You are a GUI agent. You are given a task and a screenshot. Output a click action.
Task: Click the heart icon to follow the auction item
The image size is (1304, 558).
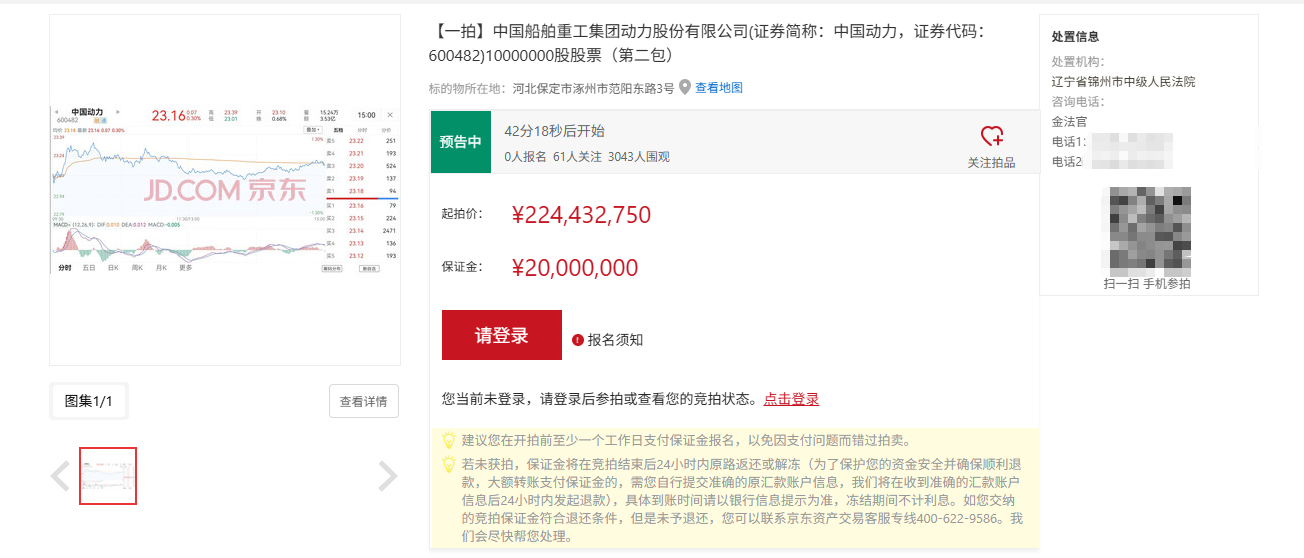[x=991, y=136]
